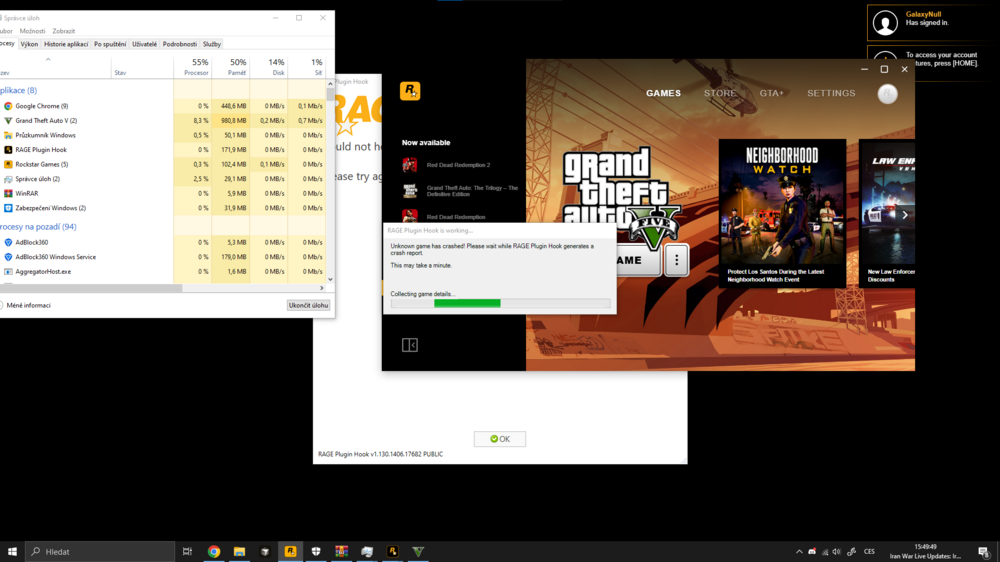Switch to the STORE tab
Viewport: 1000px width, 562px height.
(719, 94)
